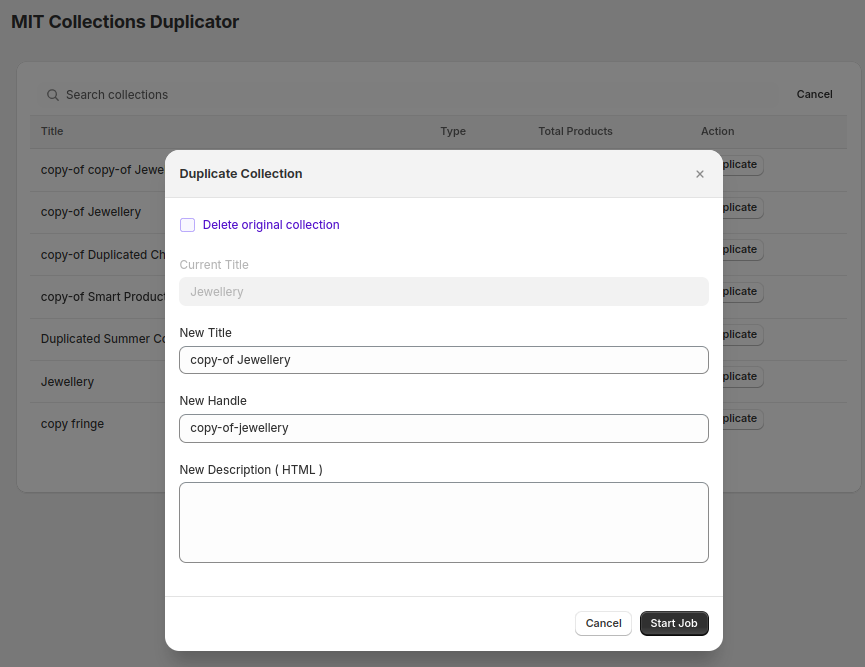Viewport: 865px width, 667px height.
Task: Select the copy-of Duplicated row title
Action: tap(103, 255)
